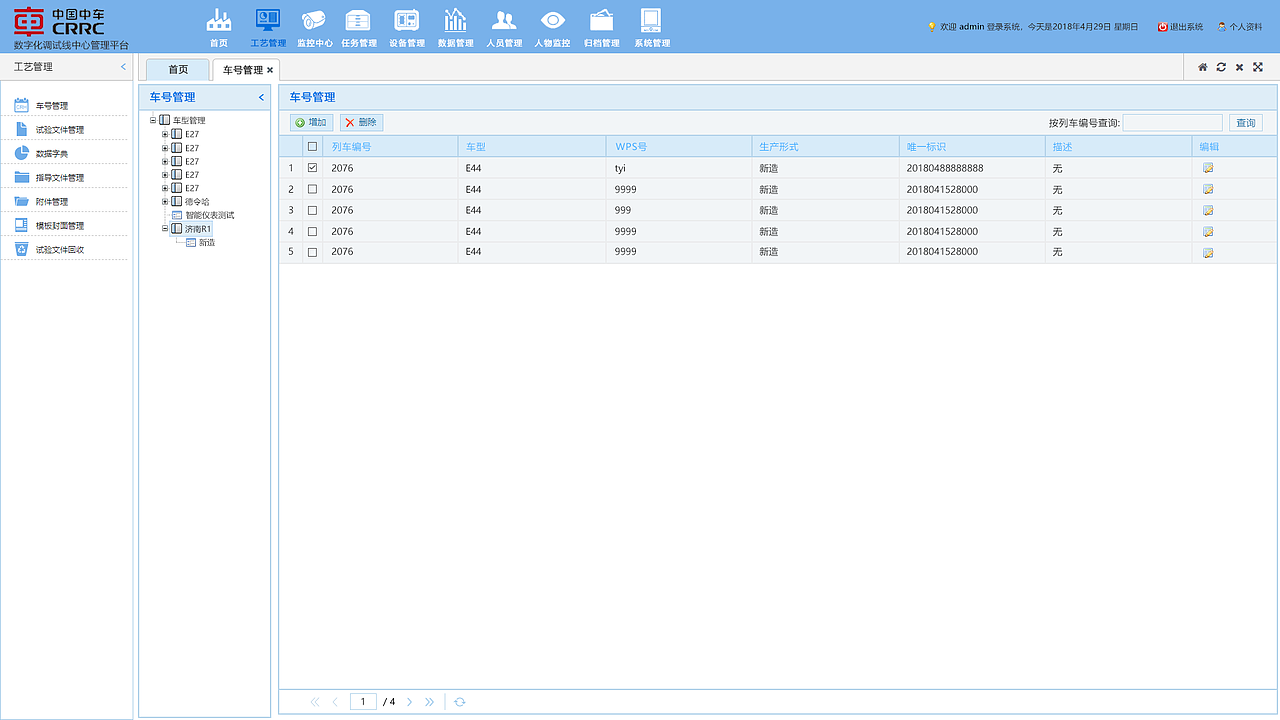Open the 工艺管理 module in the top navigation
The height and width of the screenshot is (720, 1280).
click(x=268, y=28)
